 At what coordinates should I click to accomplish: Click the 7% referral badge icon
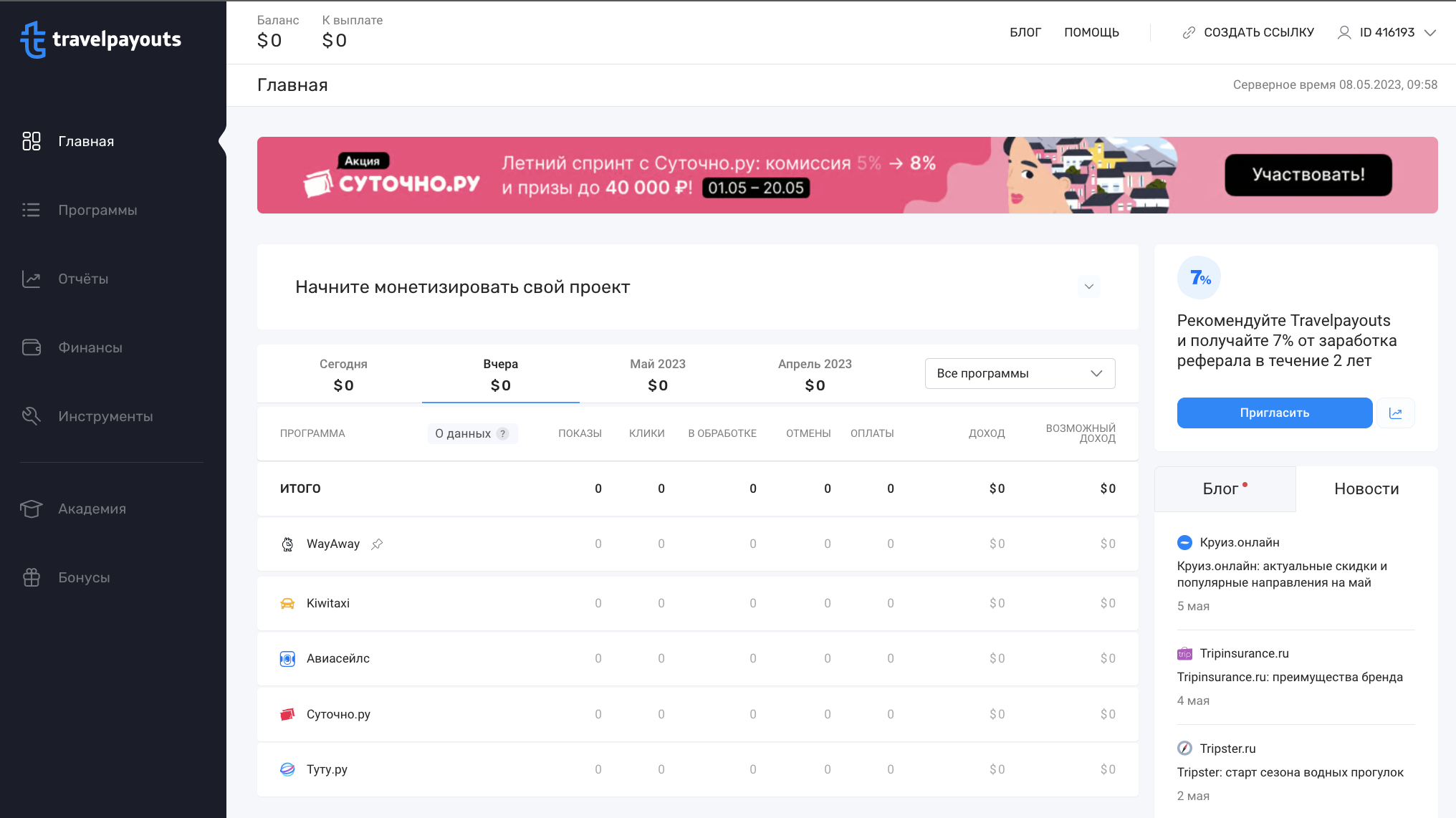(1199, 278)
